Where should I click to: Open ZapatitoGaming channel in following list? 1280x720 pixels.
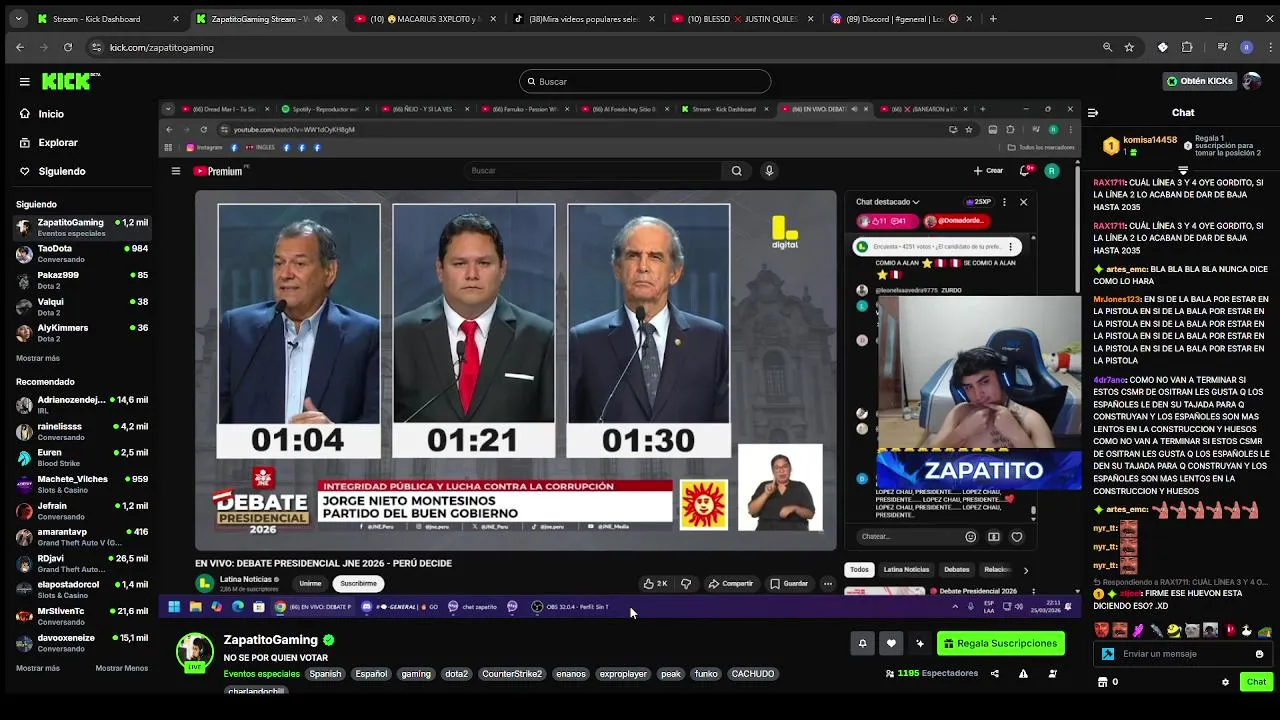82,227
